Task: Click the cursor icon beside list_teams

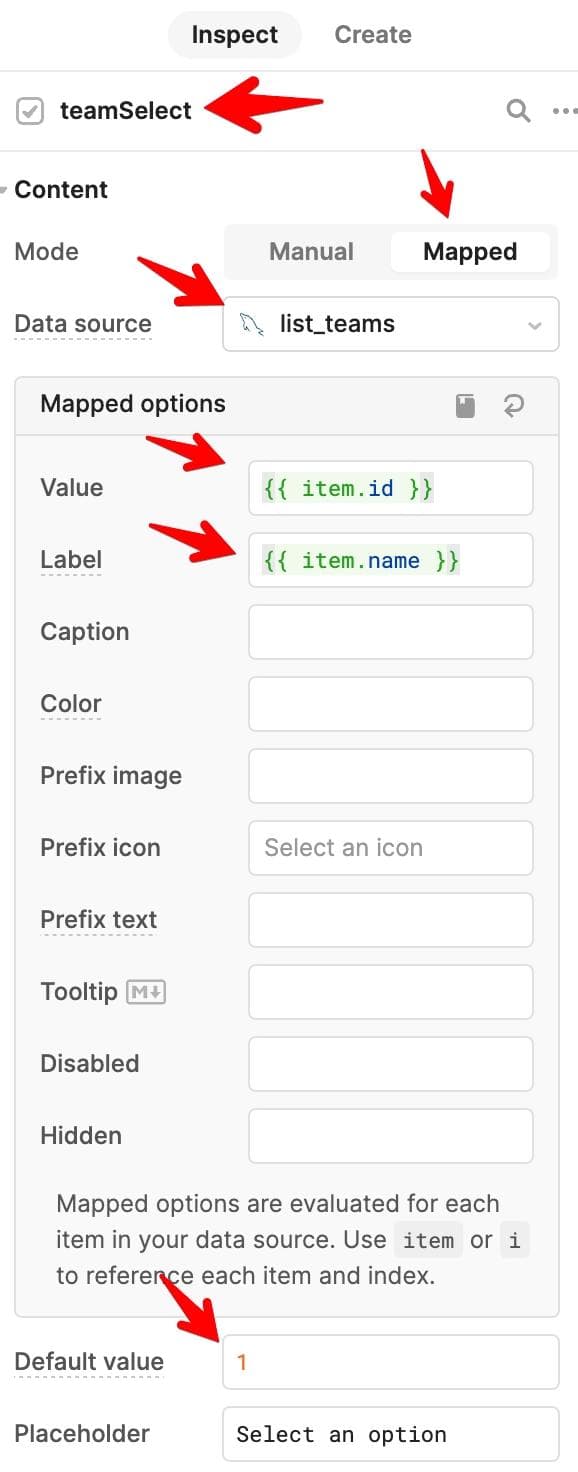Action: (253, 323)
